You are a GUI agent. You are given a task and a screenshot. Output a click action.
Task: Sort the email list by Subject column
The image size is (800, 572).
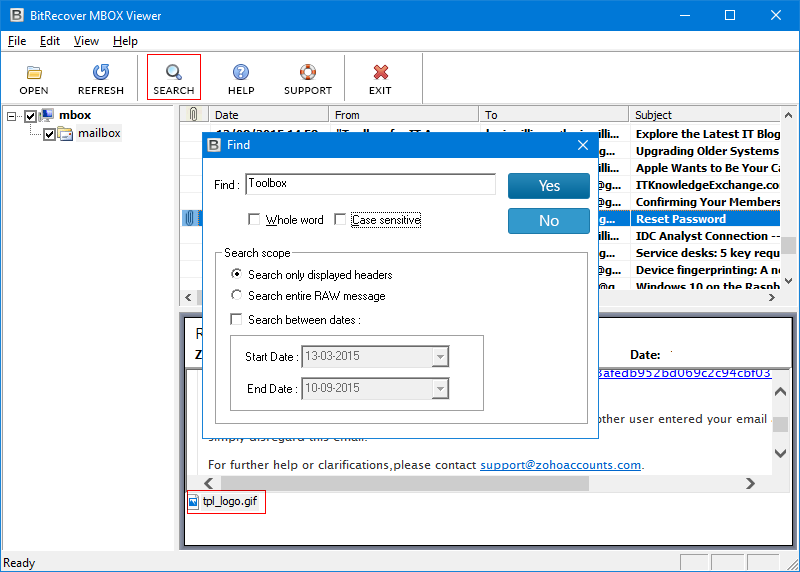(705, 114)
